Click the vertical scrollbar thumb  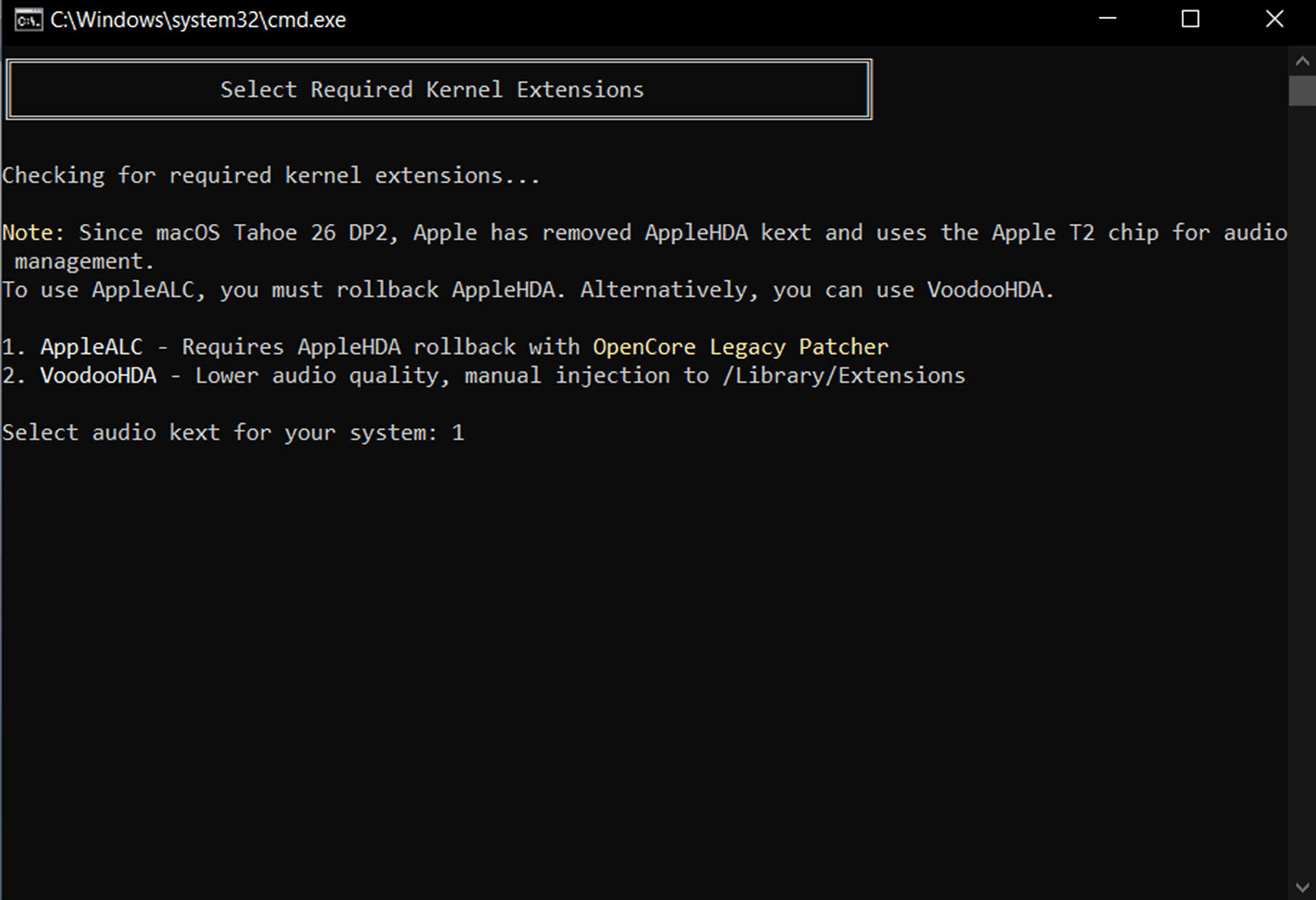(1301, 91)
